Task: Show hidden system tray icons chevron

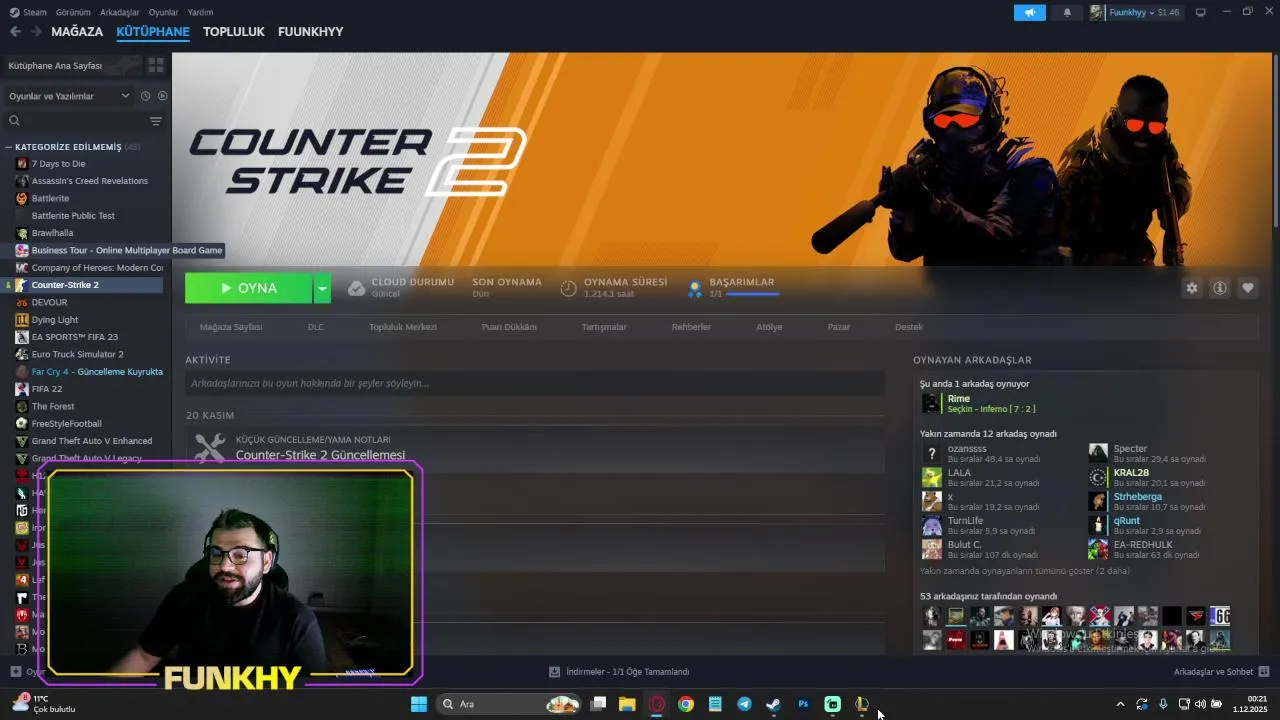Action: [x=1120, y=704]
